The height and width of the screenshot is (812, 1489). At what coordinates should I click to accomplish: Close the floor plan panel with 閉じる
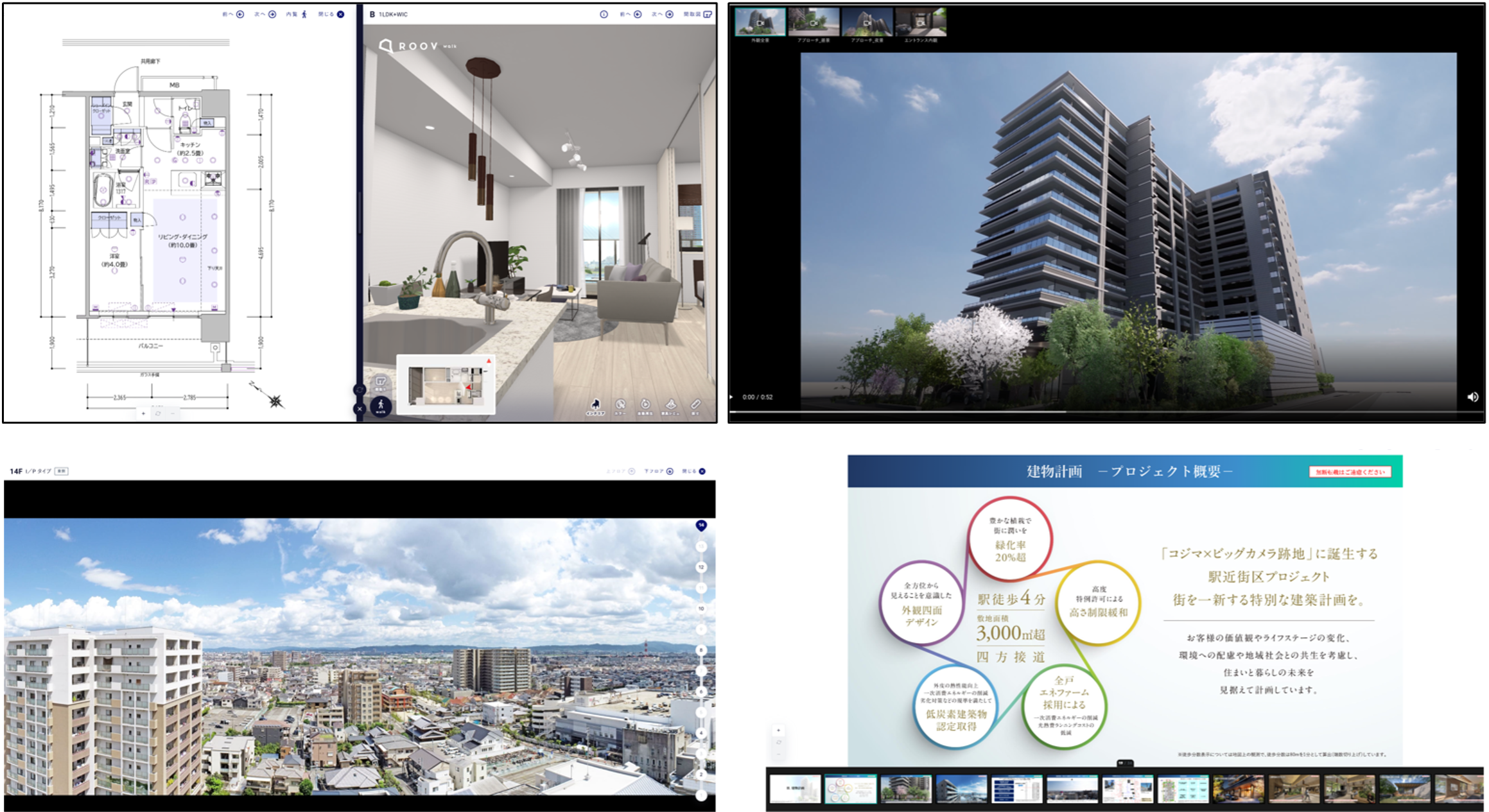coord(340,14)
